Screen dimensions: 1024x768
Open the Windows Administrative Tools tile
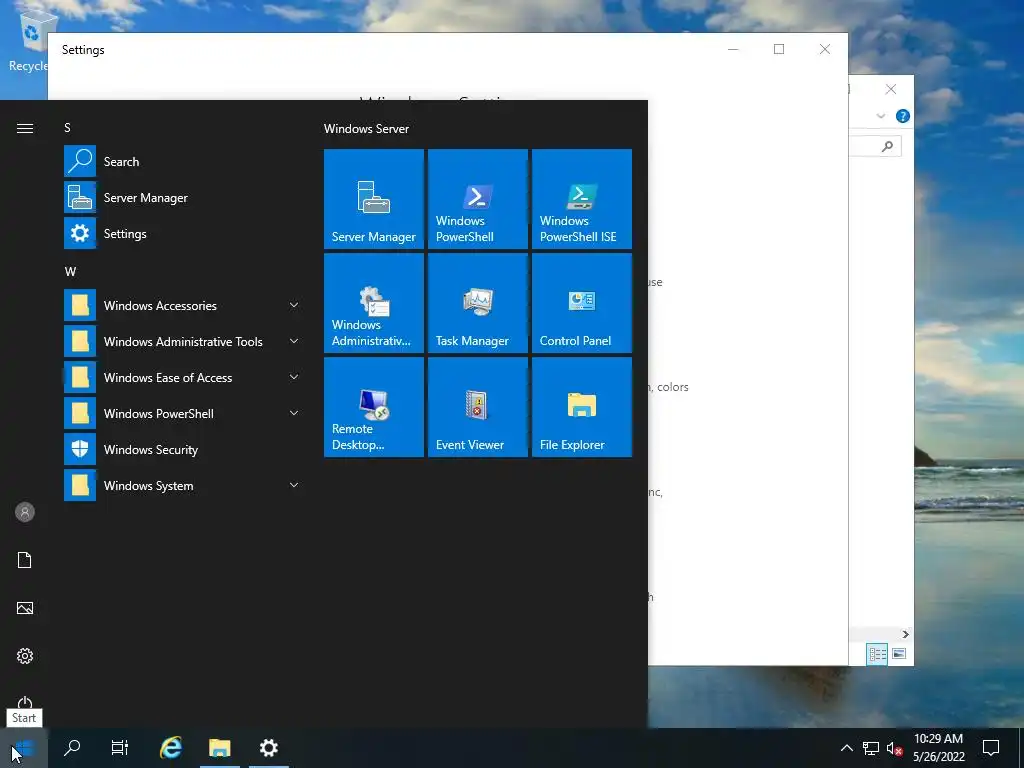[374, 302]
